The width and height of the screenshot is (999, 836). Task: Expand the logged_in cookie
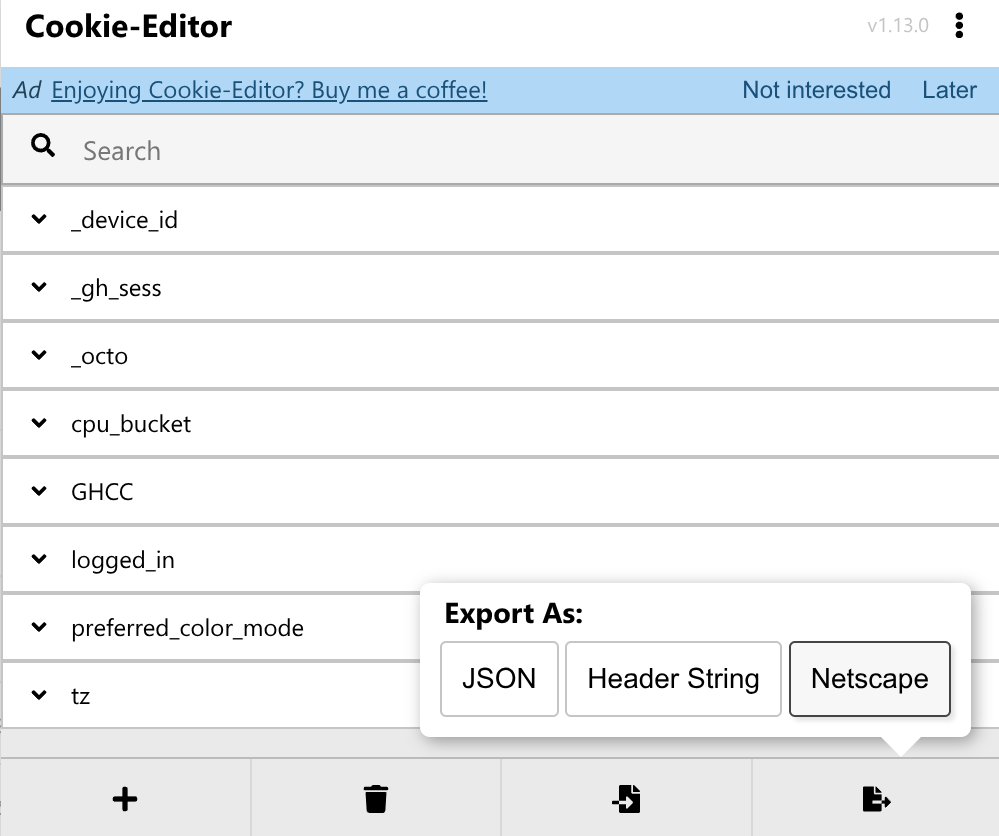point(500,559)
